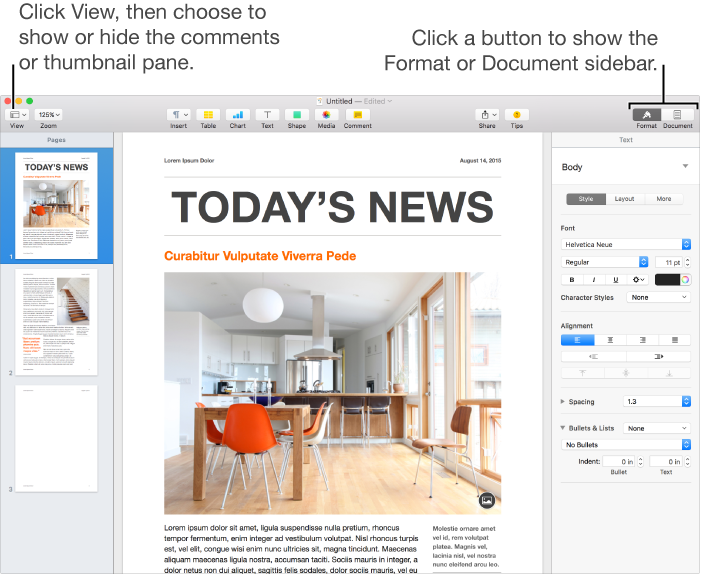This screenshot has width=702, height=576.
Task: Select page 3 blank thumbnail
Action: (x=56, y=439)
